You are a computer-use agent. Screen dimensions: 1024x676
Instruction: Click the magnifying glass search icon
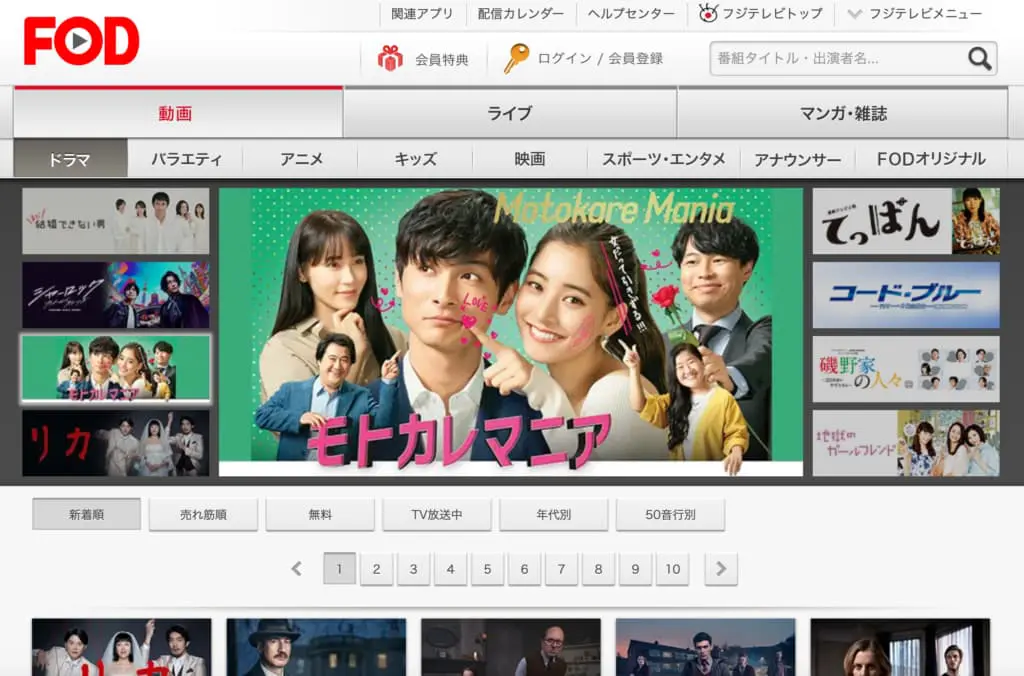[x=979, y=59]
